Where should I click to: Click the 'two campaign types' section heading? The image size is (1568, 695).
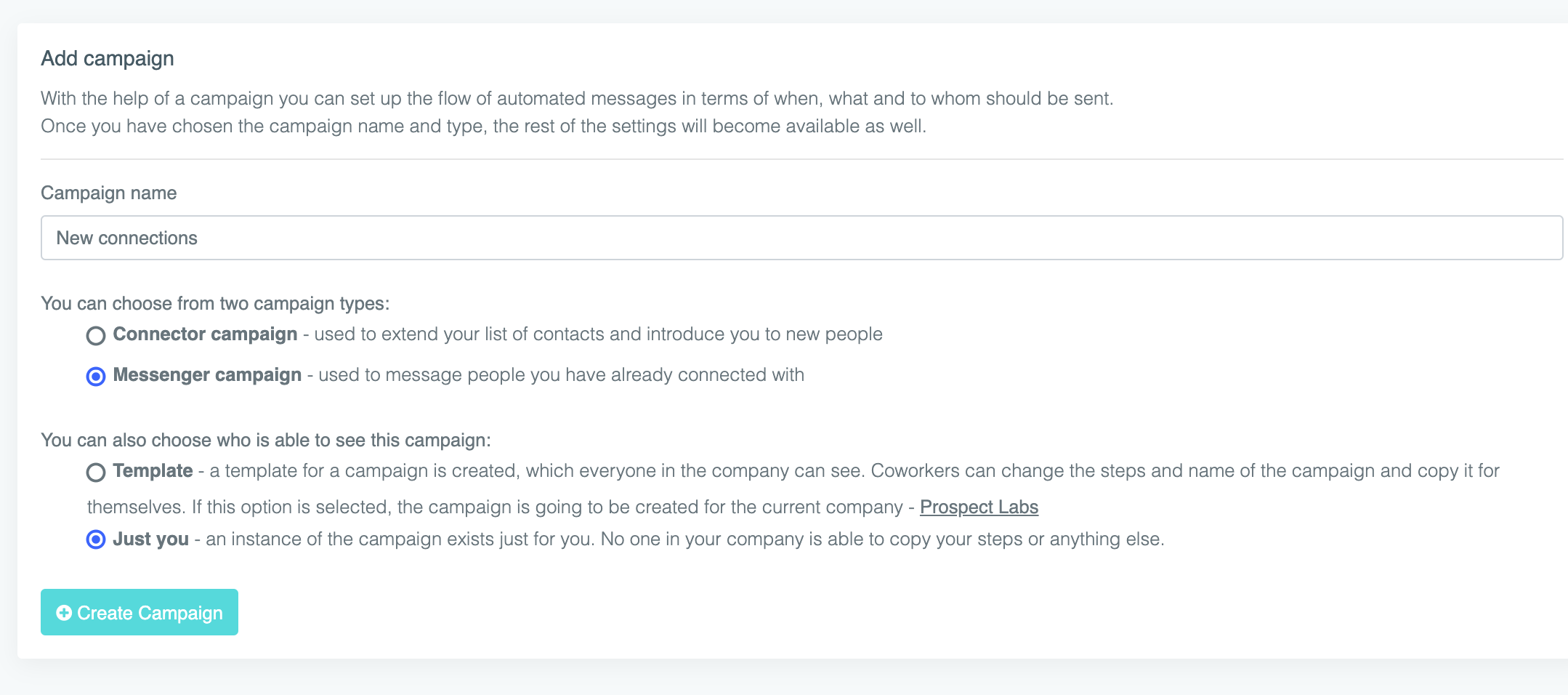[215, 303]
